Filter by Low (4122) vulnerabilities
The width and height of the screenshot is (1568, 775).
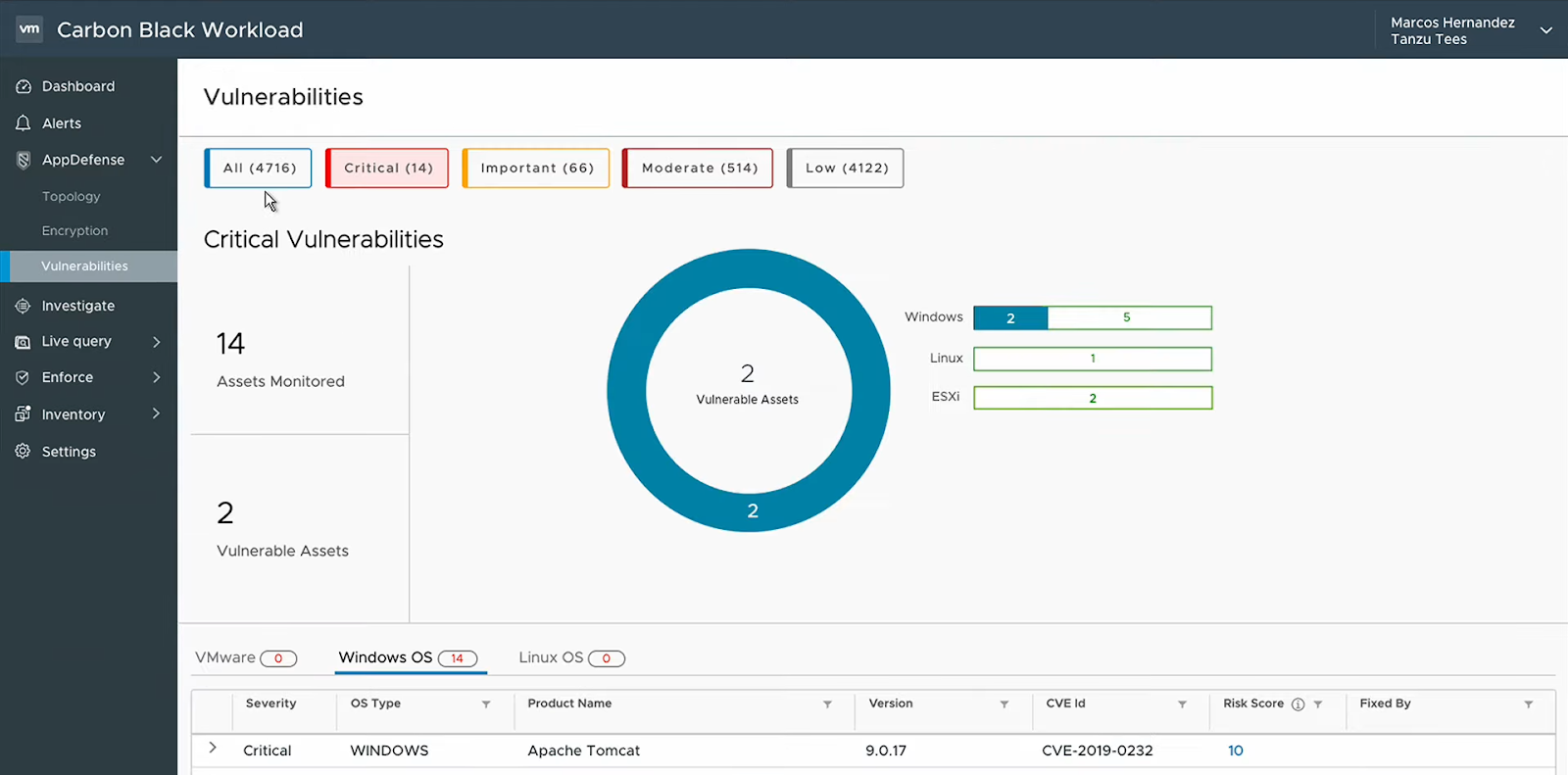(845, 169)
